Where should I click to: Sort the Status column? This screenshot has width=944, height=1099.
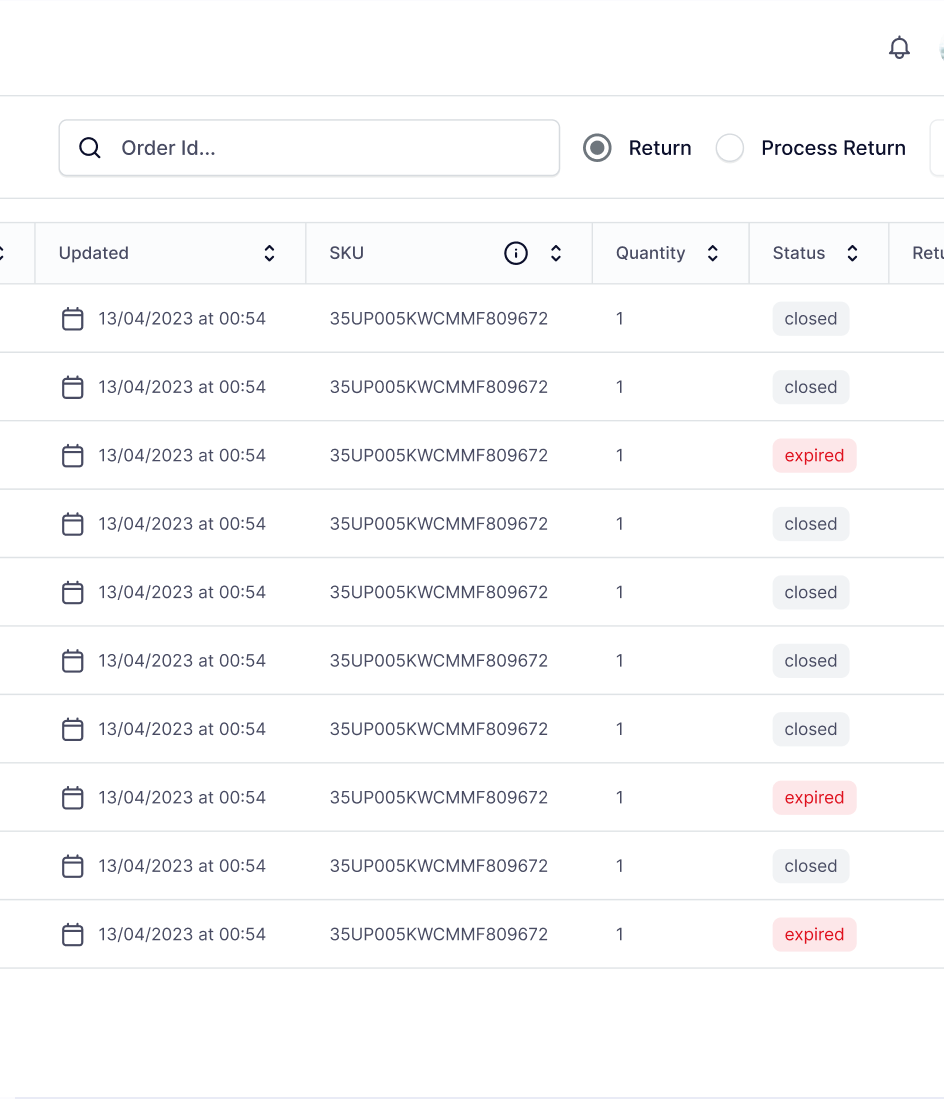[x=852, y=254]
